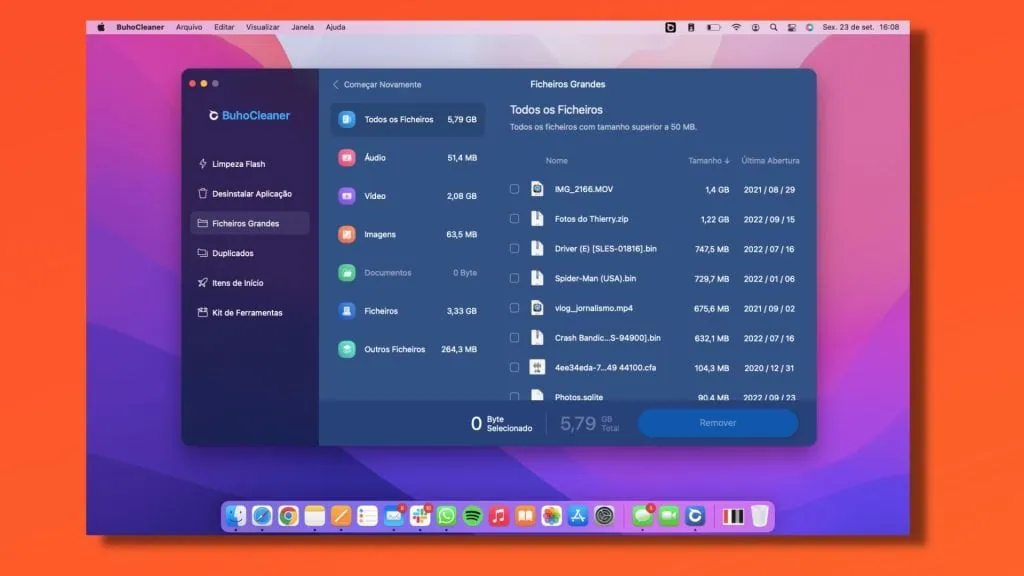Open Kit de Ferramentas
Screen dimensions: 1024x576
(247, 313)
